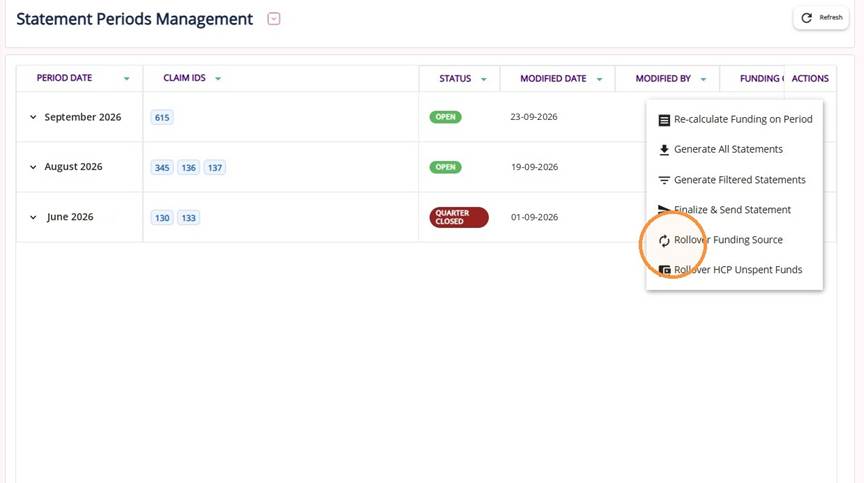Viewport: 864px width, 483px height.
Task: Click the filter icon for Generate Filtered Statements
Action: coord(664,180)
